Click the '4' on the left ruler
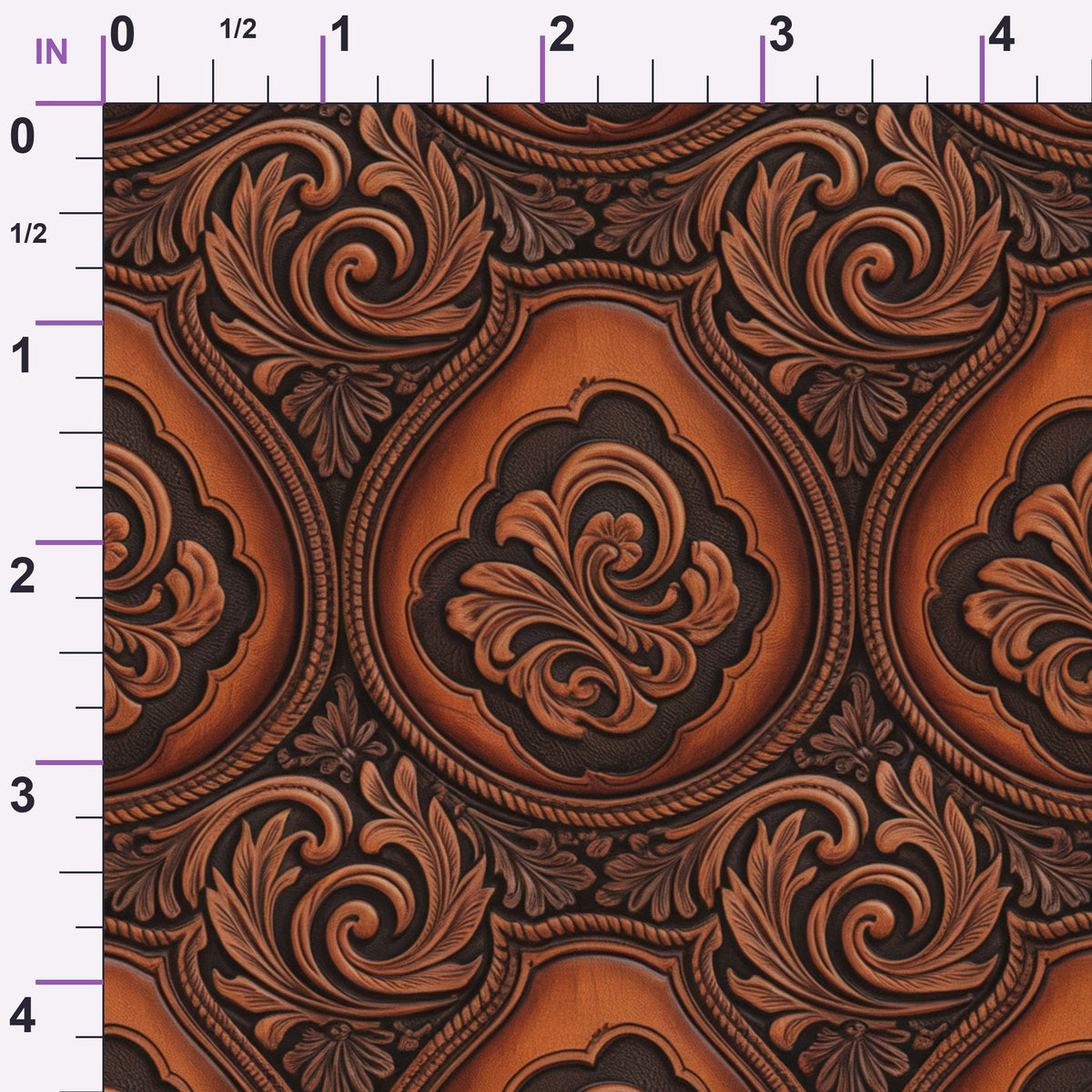The height and width of the screenshot is (1092, 1092). [x=23, y=1016]
